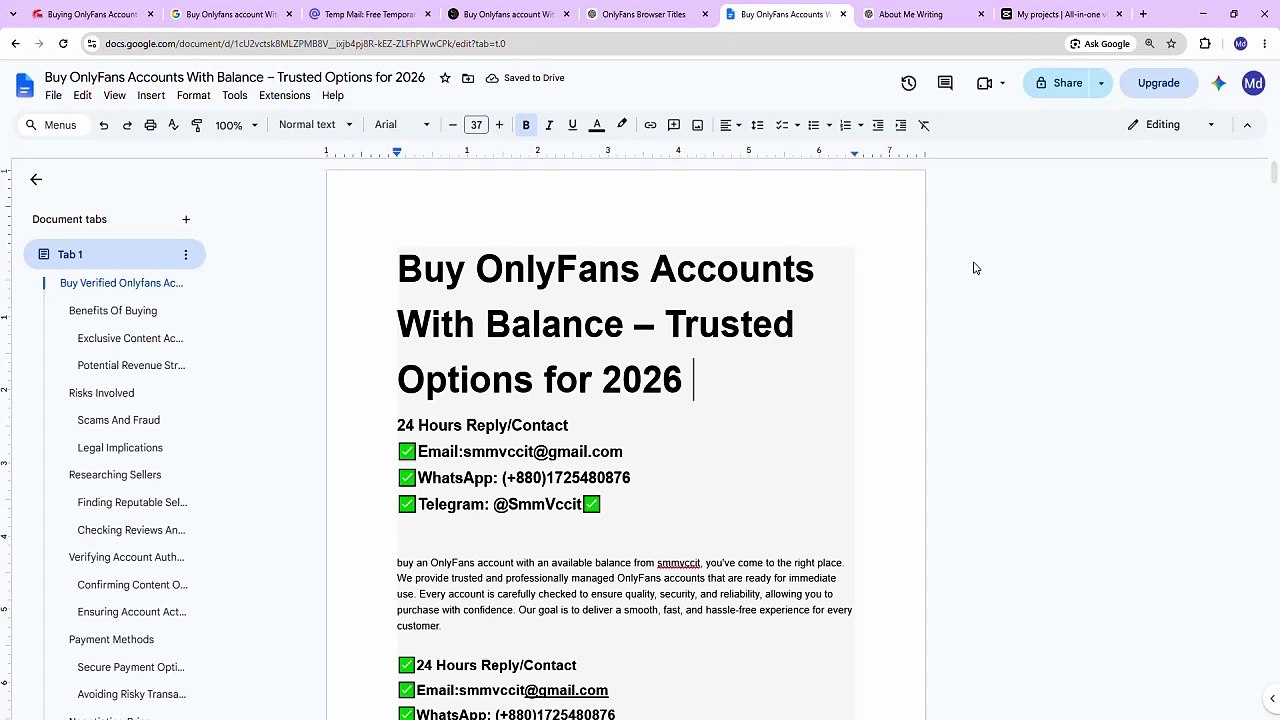Open the checklist dropdown
The image size is (1280, 720).
788,125
